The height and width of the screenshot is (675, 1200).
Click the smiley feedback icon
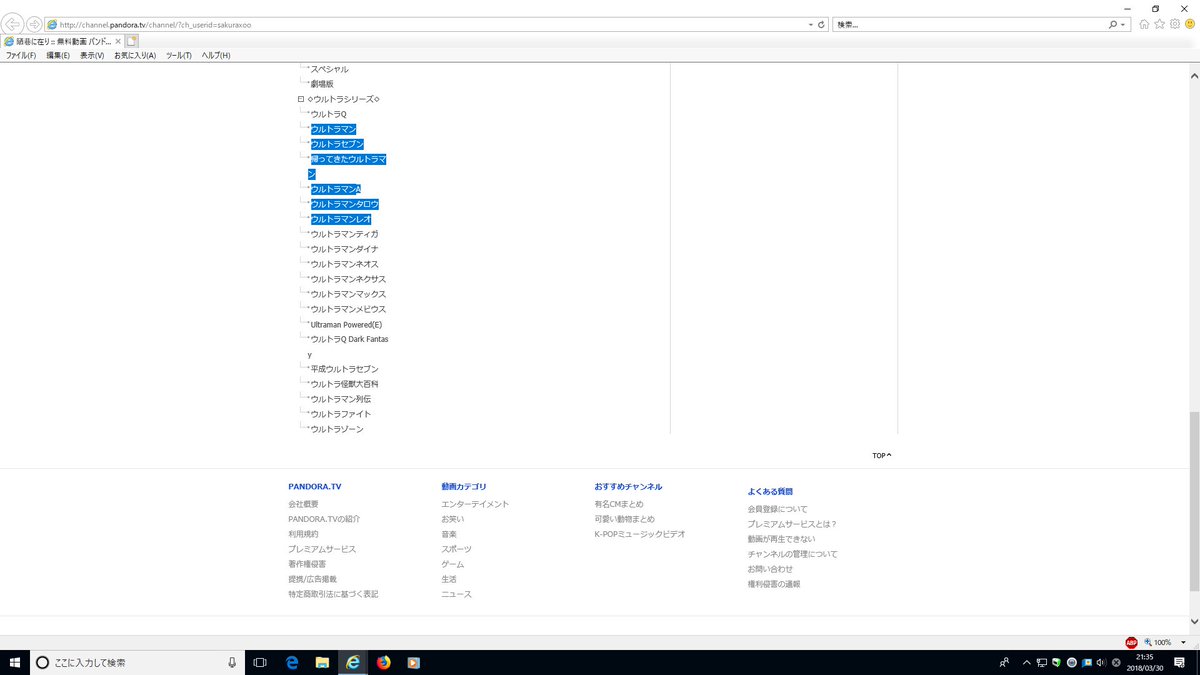(1190, 24)
